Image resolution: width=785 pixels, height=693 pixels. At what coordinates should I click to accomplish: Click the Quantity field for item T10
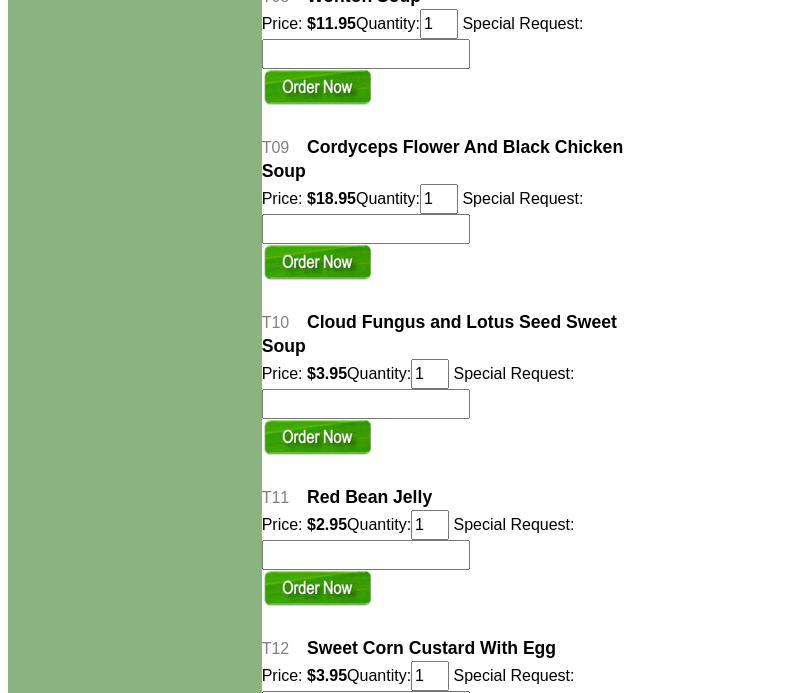point(429,374)
